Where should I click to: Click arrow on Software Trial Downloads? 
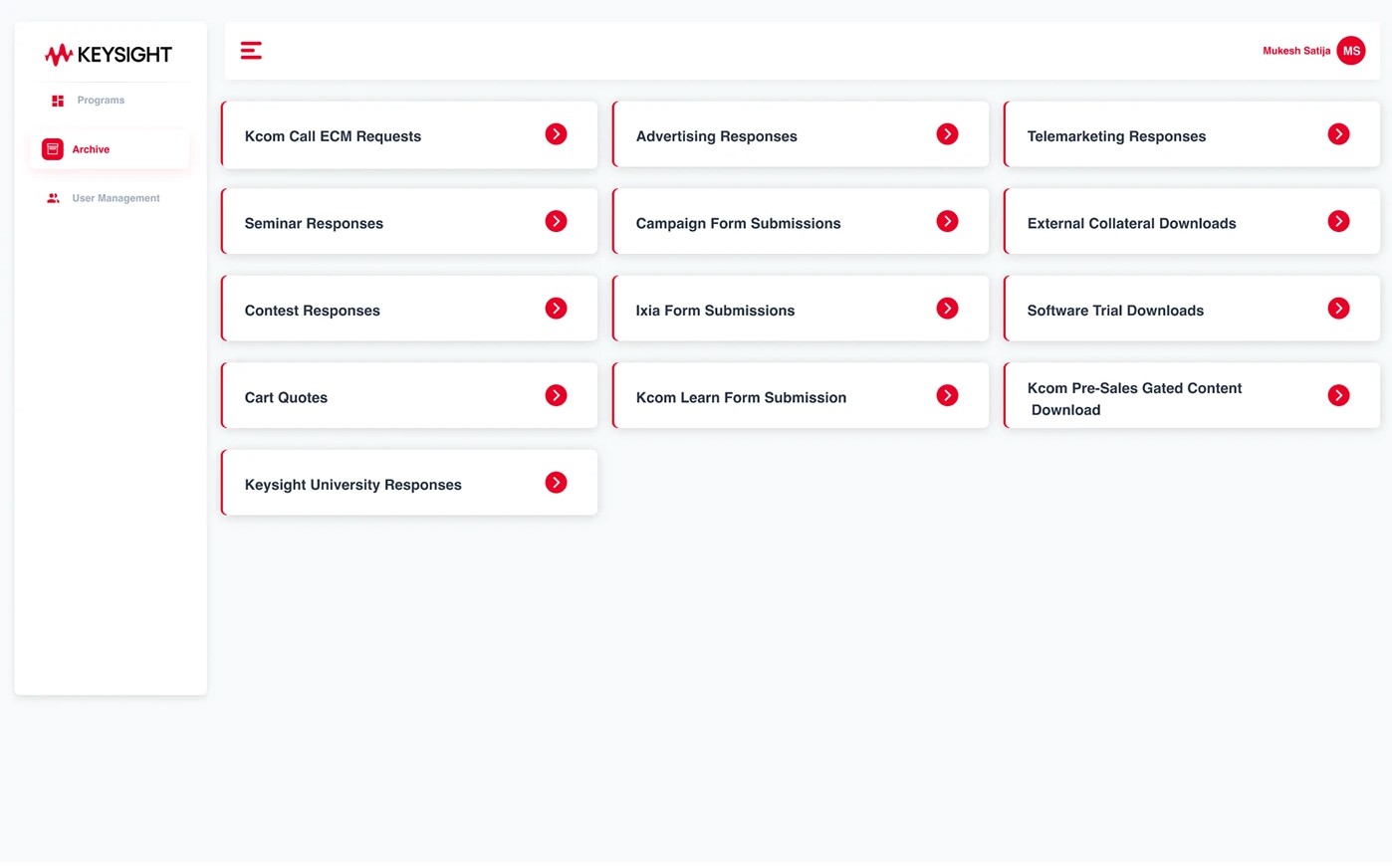point(1339,309)
